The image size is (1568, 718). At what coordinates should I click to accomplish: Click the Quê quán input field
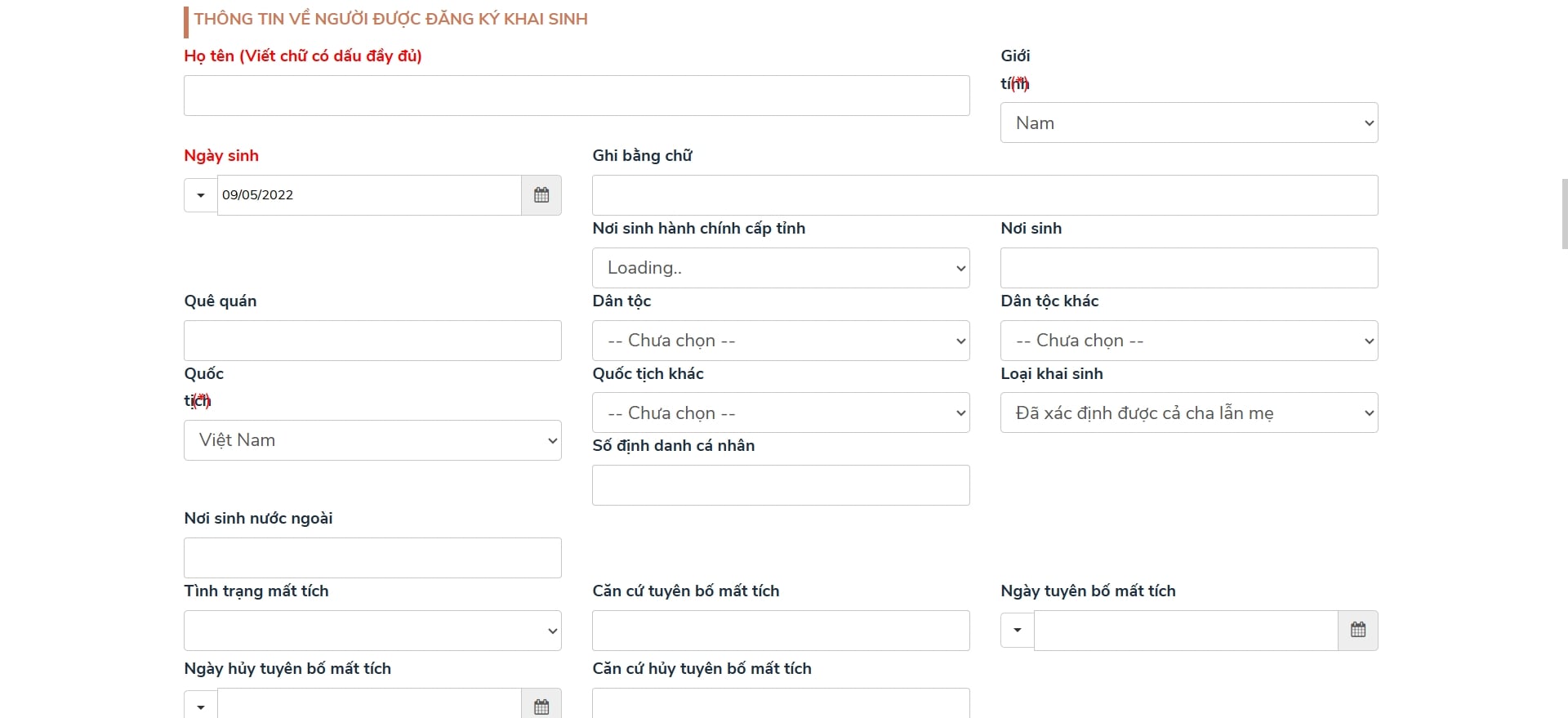click(x=372, y=341)
